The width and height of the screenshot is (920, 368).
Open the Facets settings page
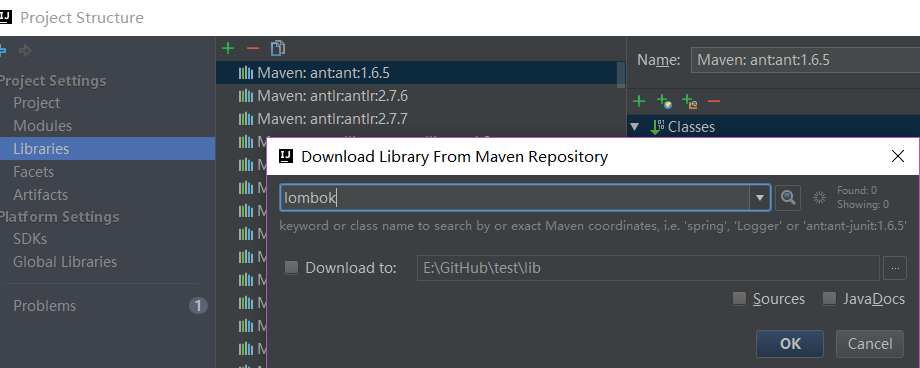[33, 171]
